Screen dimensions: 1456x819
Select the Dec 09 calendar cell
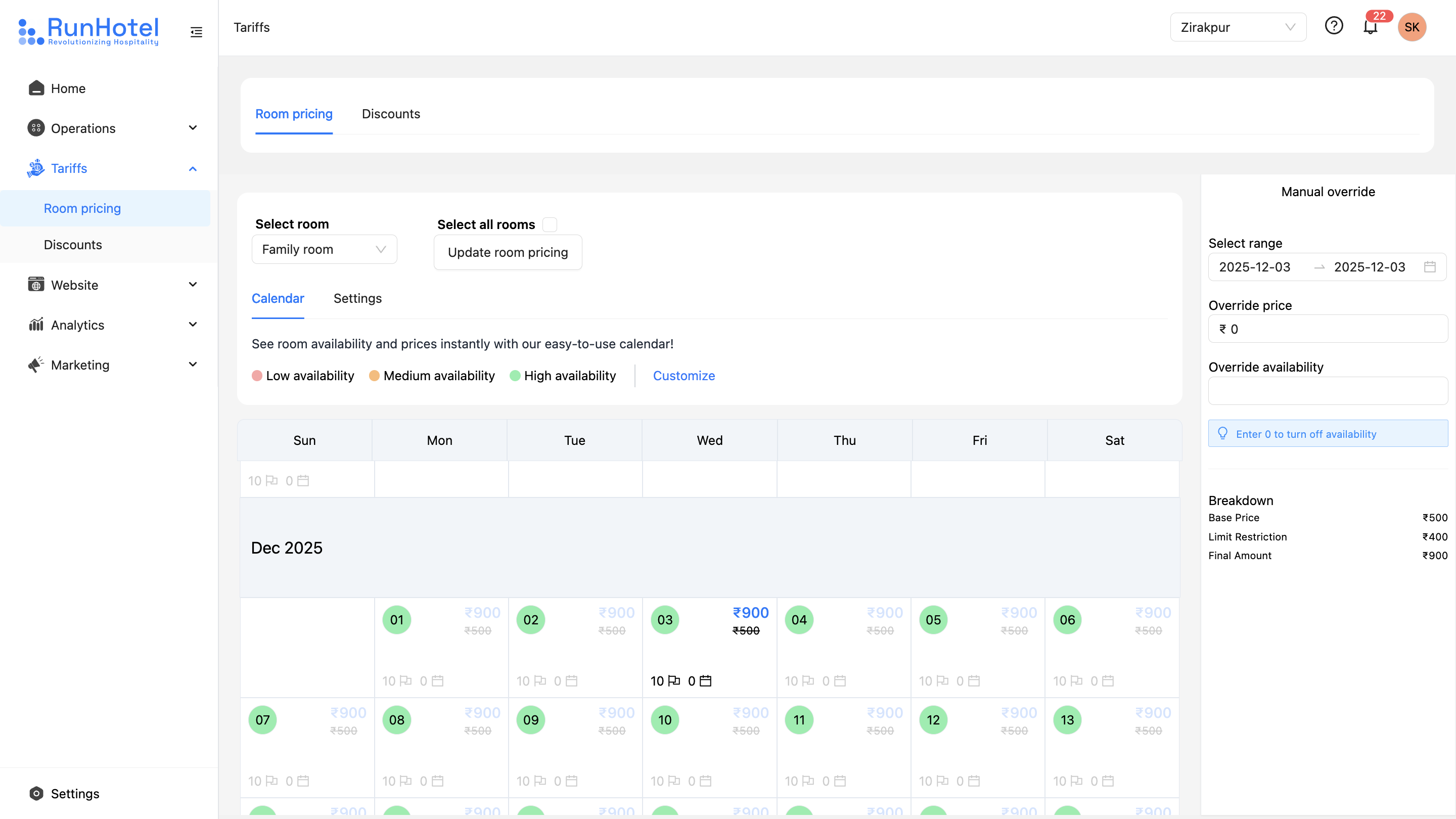pyautogui.click(x=575, y=748)
